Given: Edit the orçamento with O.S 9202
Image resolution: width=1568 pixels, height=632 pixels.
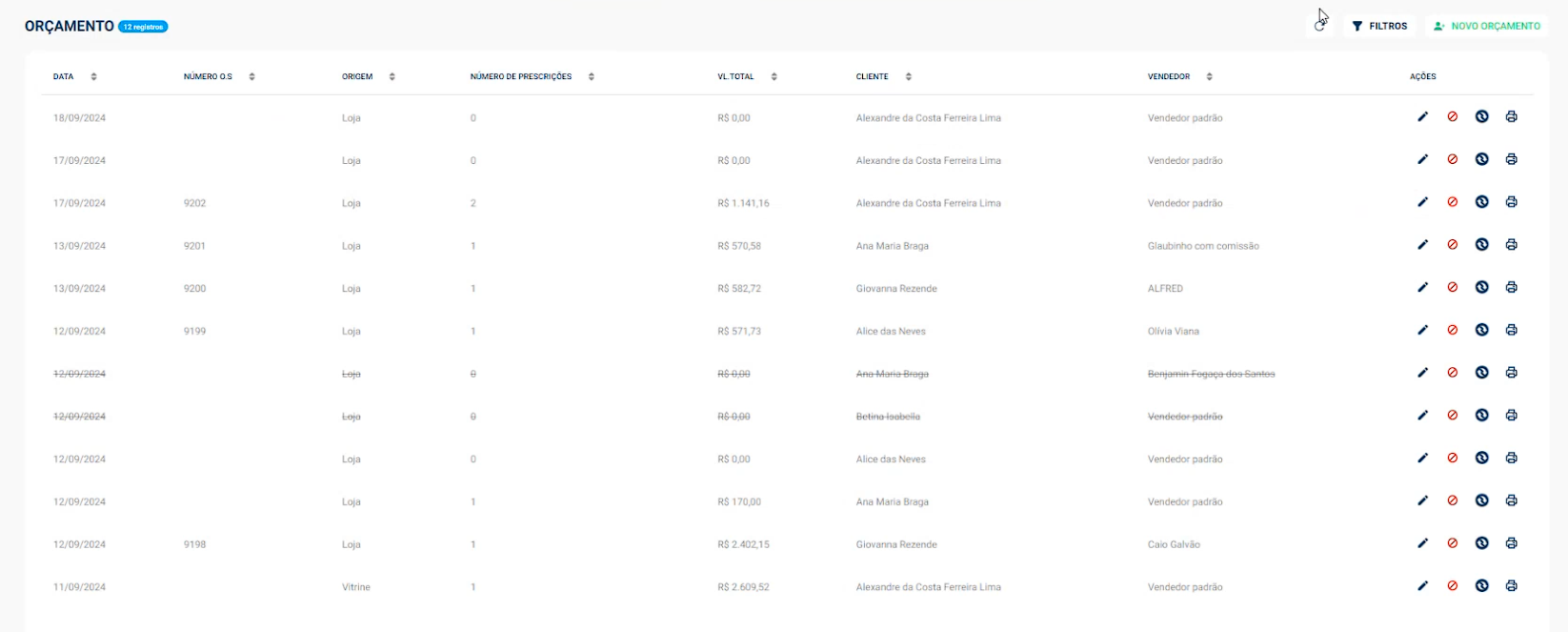Looking at the screenshot, I should 1422,202.
